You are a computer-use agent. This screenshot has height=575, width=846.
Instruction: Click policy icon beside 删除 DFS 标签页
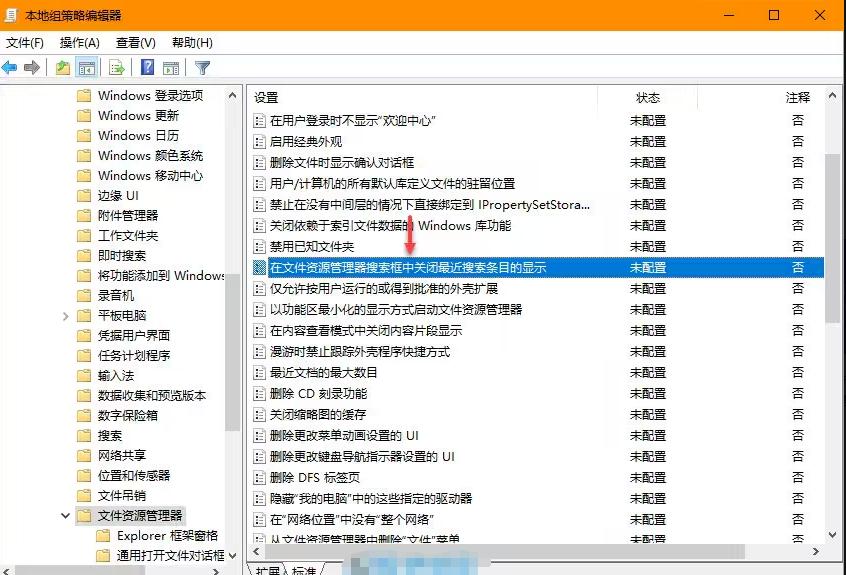coord(260,478)
